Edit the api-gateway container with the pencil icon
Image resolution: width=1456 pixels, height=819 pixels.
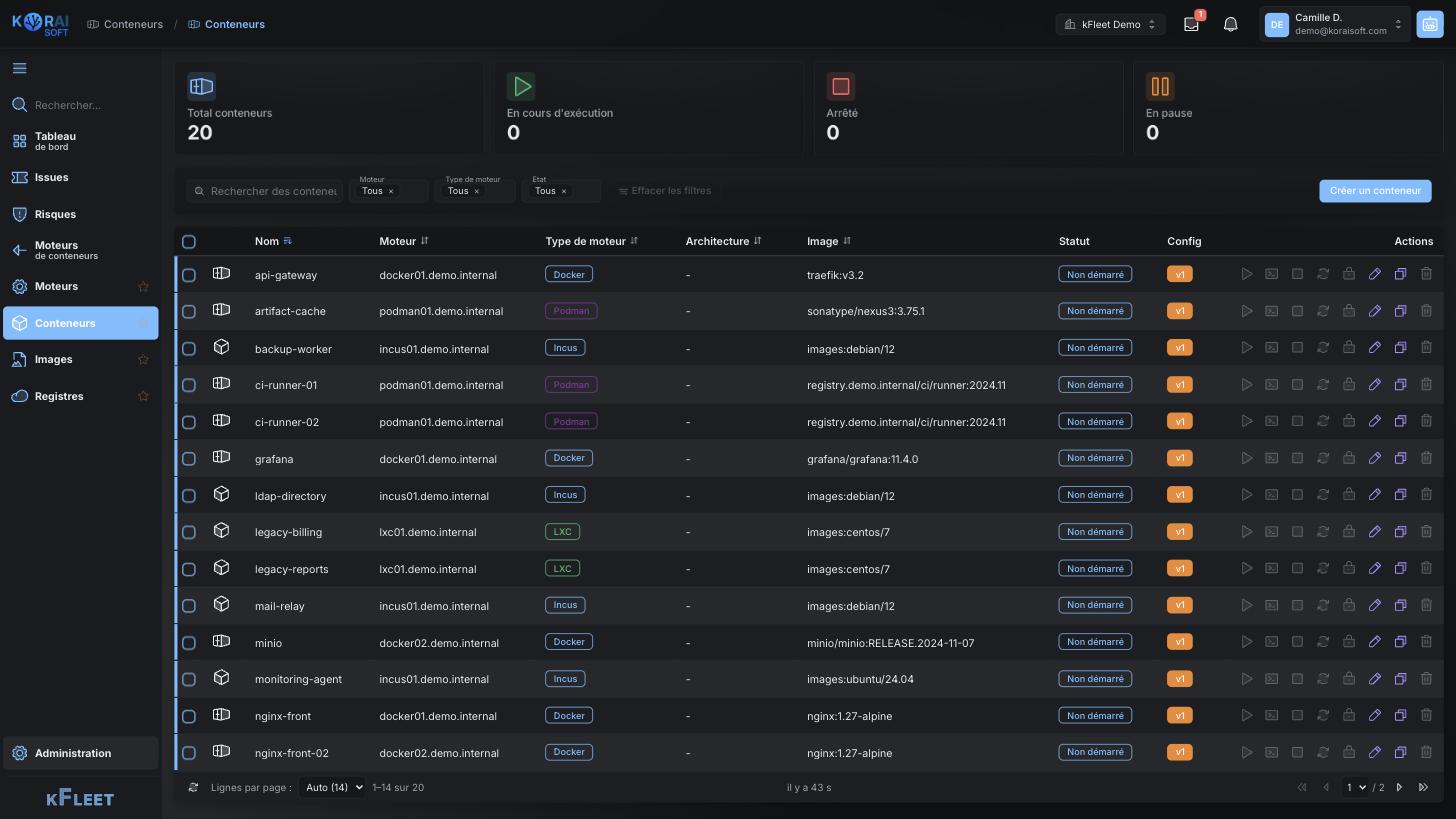[x=1374, y=274]
